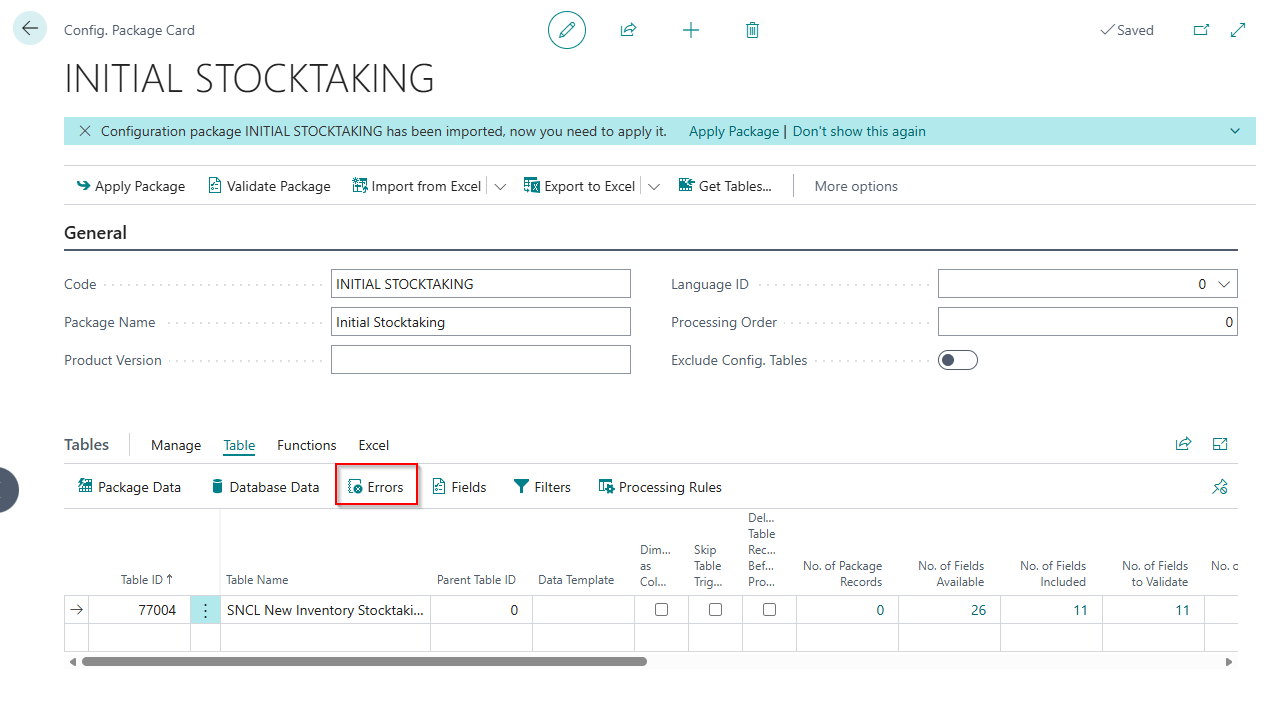Click the Package Name field
This screenshot has height=702, width=1272.
click(481, 322)
